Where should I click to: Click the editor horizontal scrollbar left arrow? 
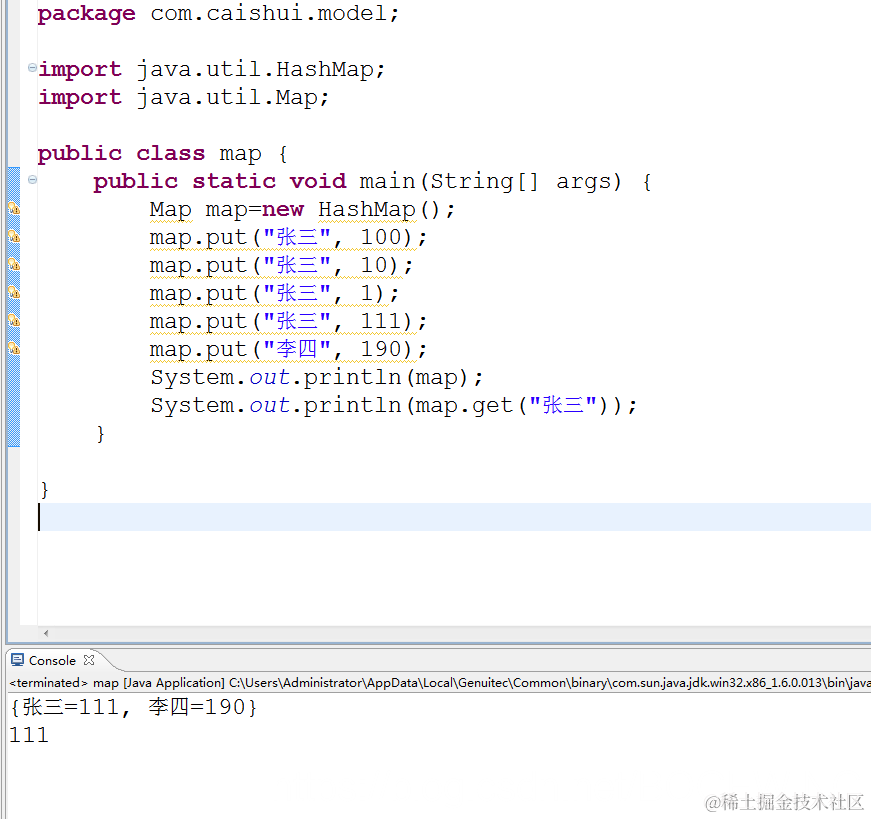point(46,633)
